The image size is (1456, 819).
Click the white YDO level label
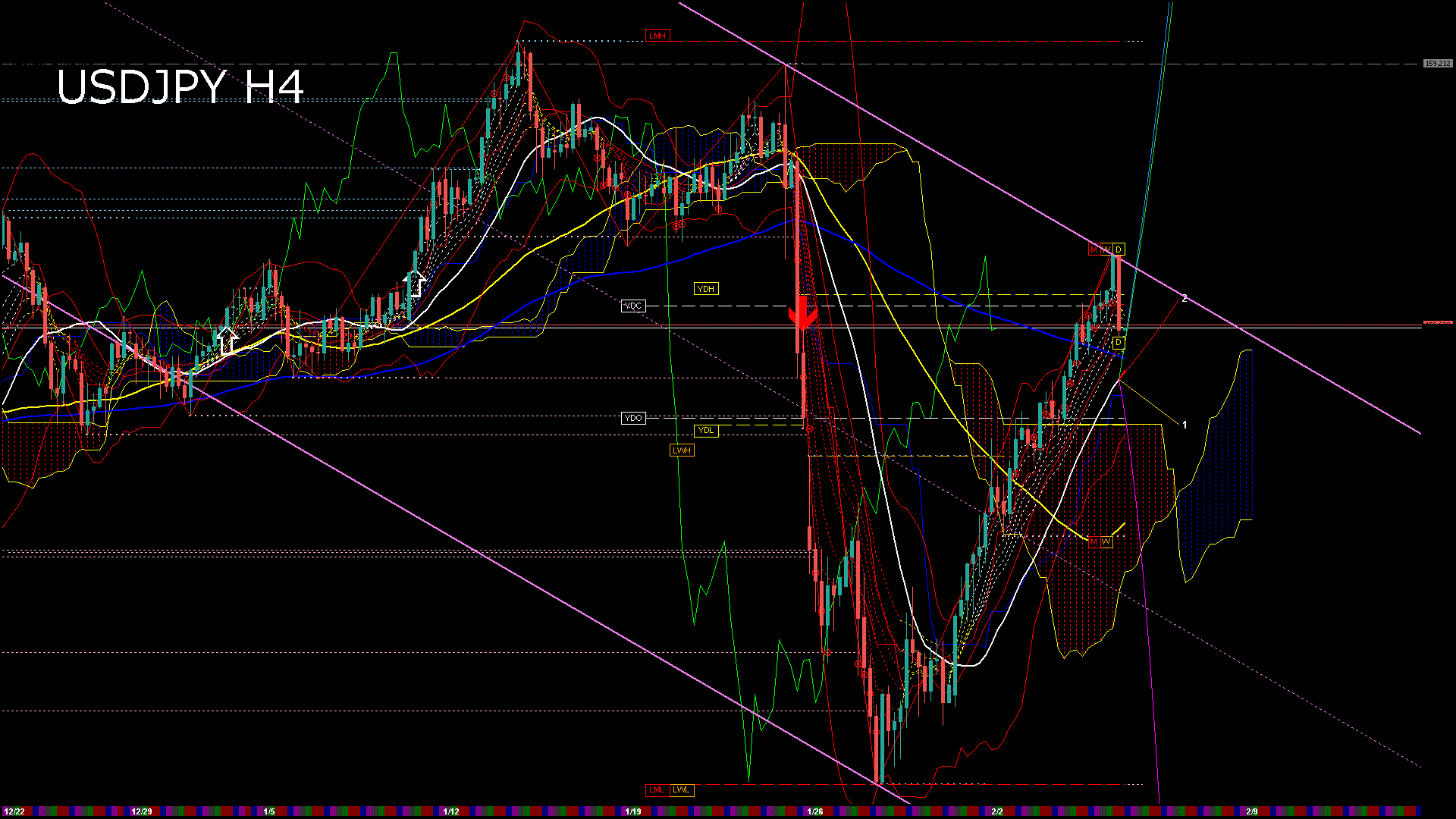[x=632, y=418]
